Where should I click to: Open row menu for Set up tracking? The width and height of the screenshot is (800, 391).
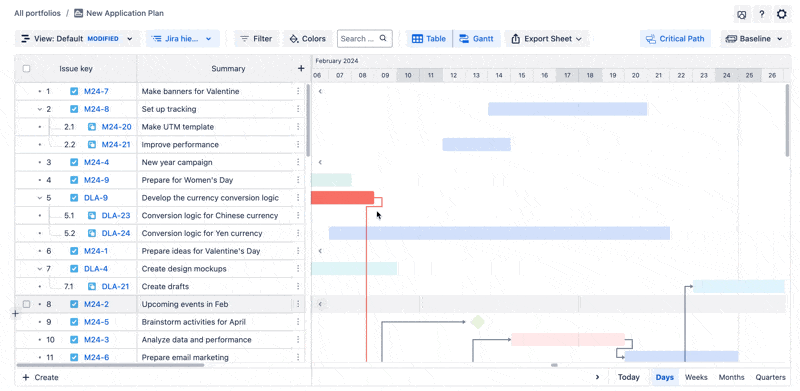point(298,109)
